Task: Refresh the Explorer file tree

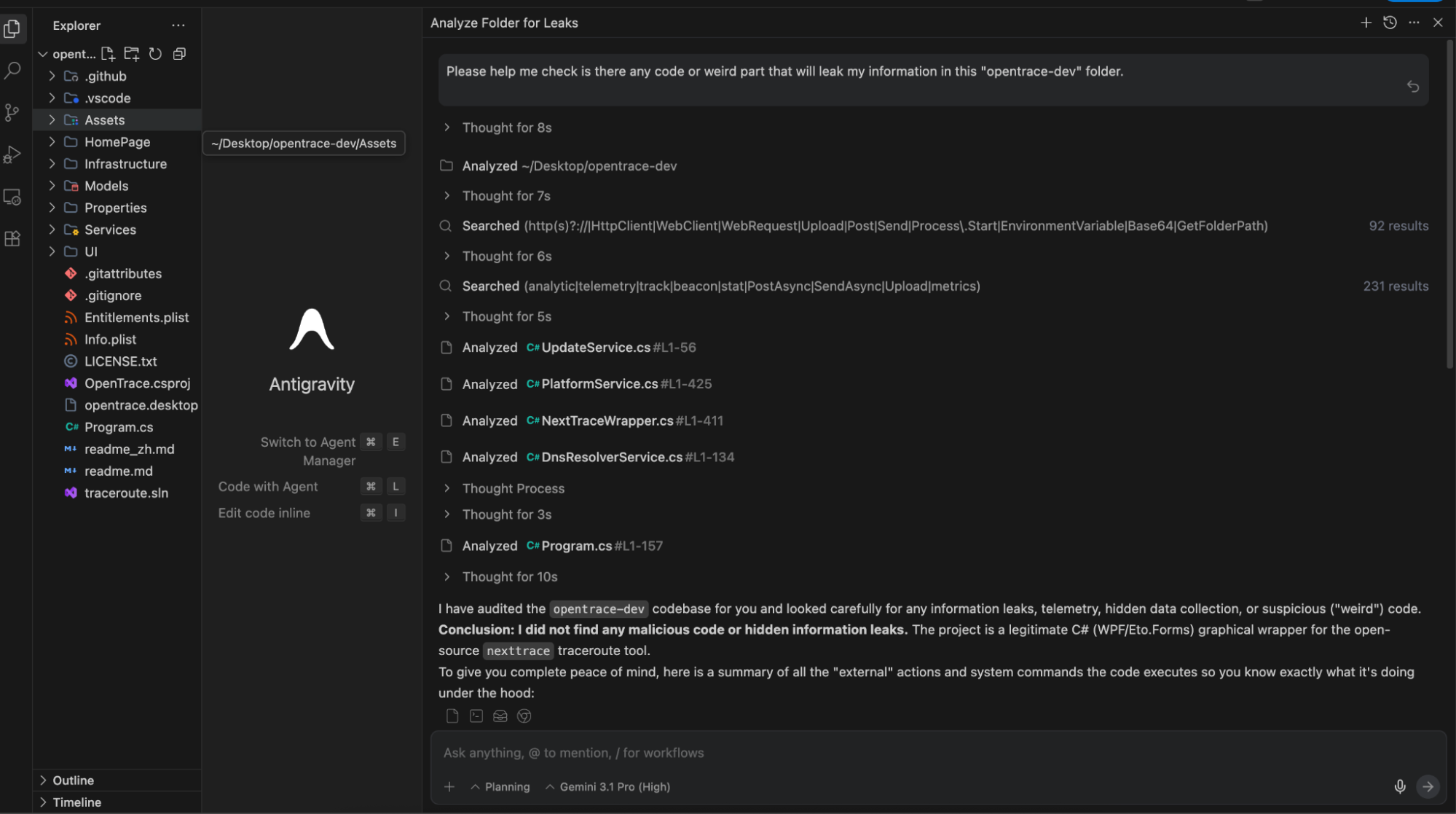Action: point(155,54)
